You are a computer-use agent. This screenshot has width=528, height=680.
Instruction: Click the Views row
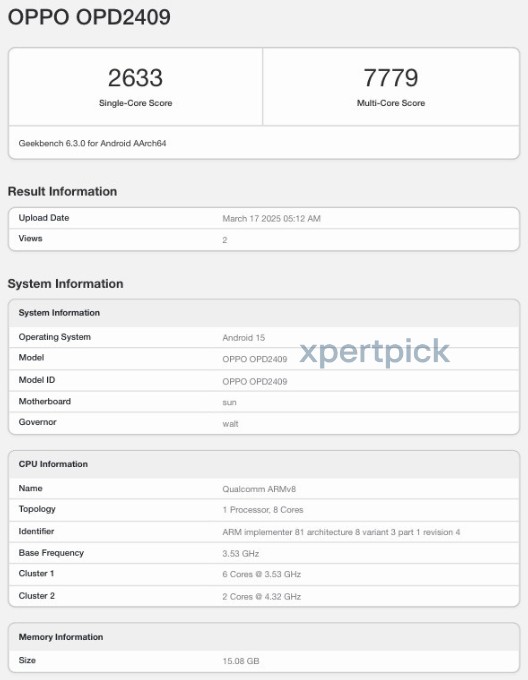(x=264, y=239)
